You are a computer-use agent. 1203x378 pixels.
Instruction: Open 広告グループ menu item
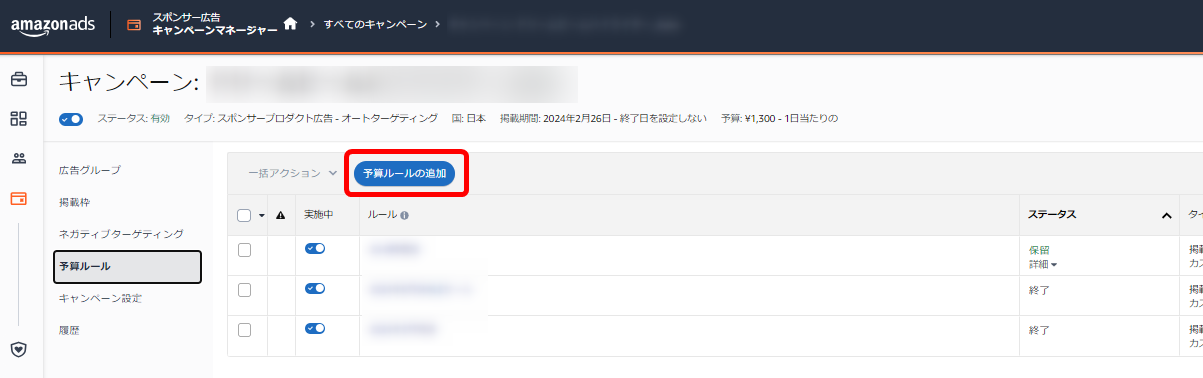point(89,170)
